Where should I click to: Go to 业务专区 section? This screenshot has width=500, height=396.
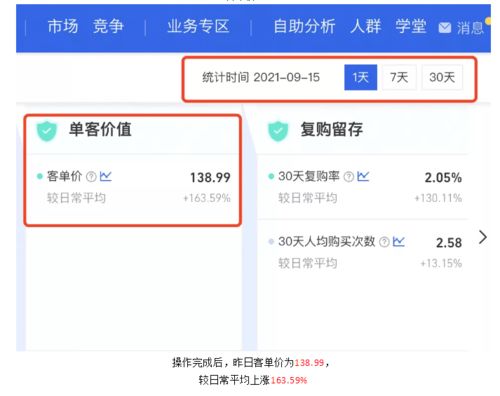pyautogui.click(x=198, y=26)
